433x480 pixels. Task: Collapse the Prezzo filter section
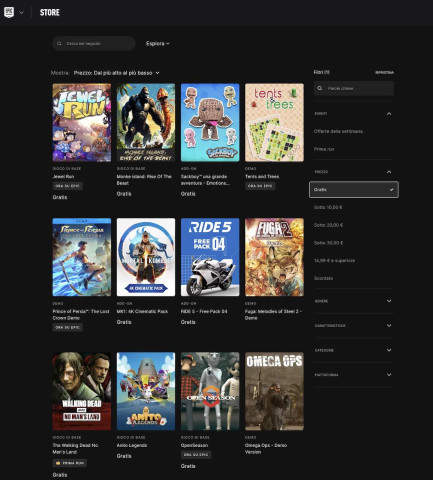click(x=354, y=172)
